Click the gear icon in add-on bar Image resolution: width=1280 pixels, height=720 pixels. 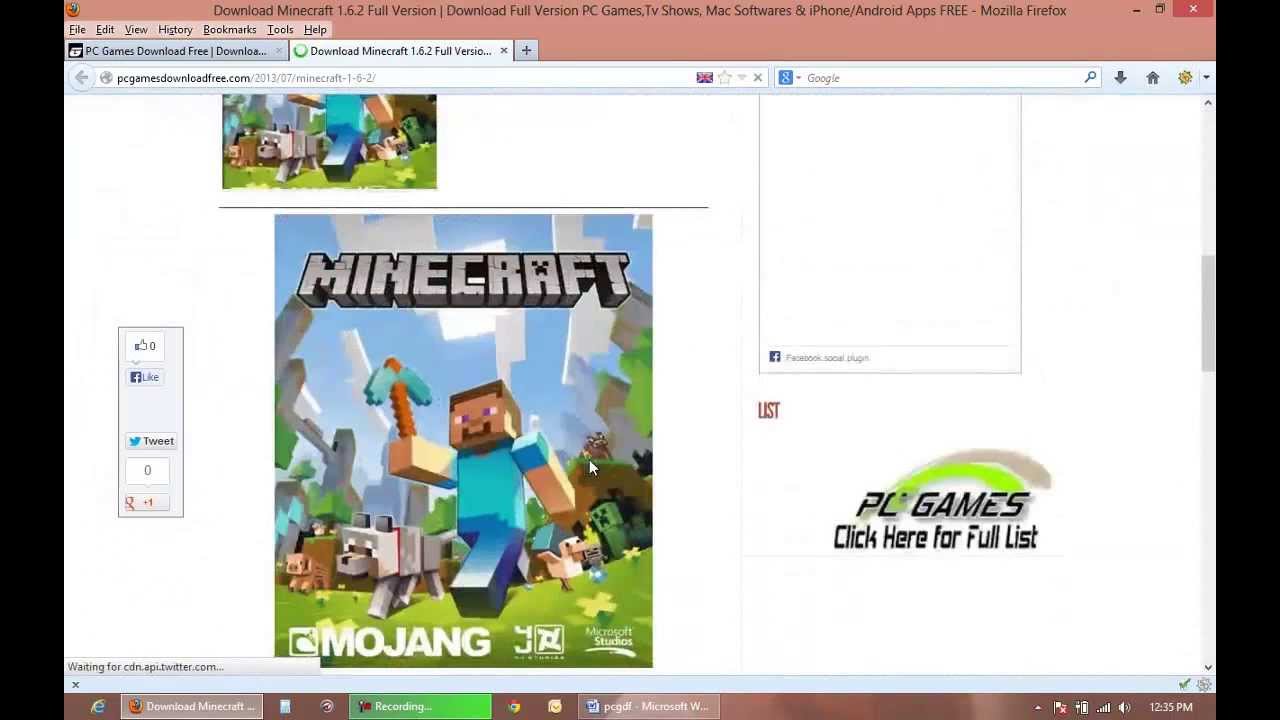[1204, 685]
